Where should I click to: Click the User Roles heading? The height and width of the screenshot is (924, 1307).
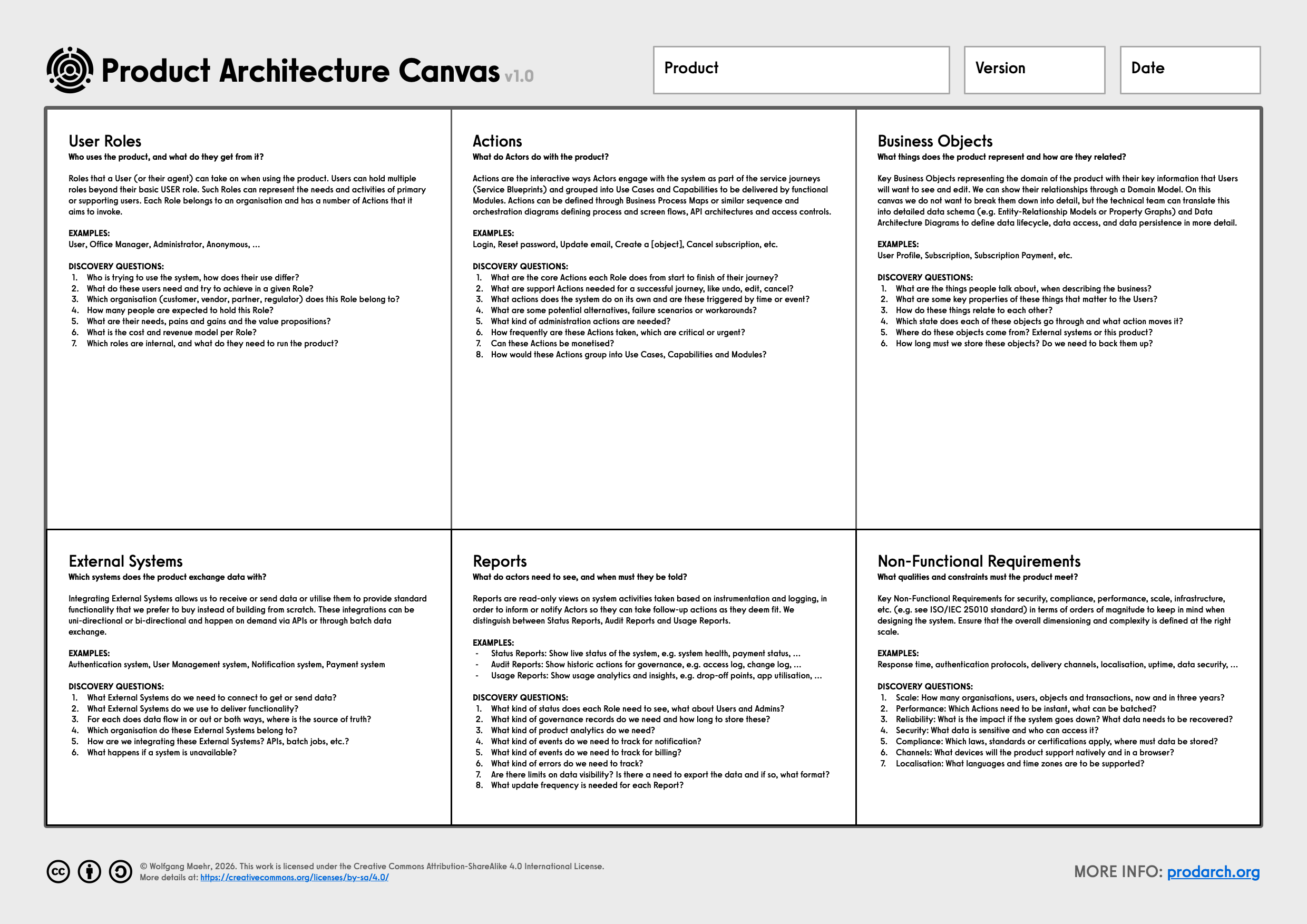[x=105, y=141]
